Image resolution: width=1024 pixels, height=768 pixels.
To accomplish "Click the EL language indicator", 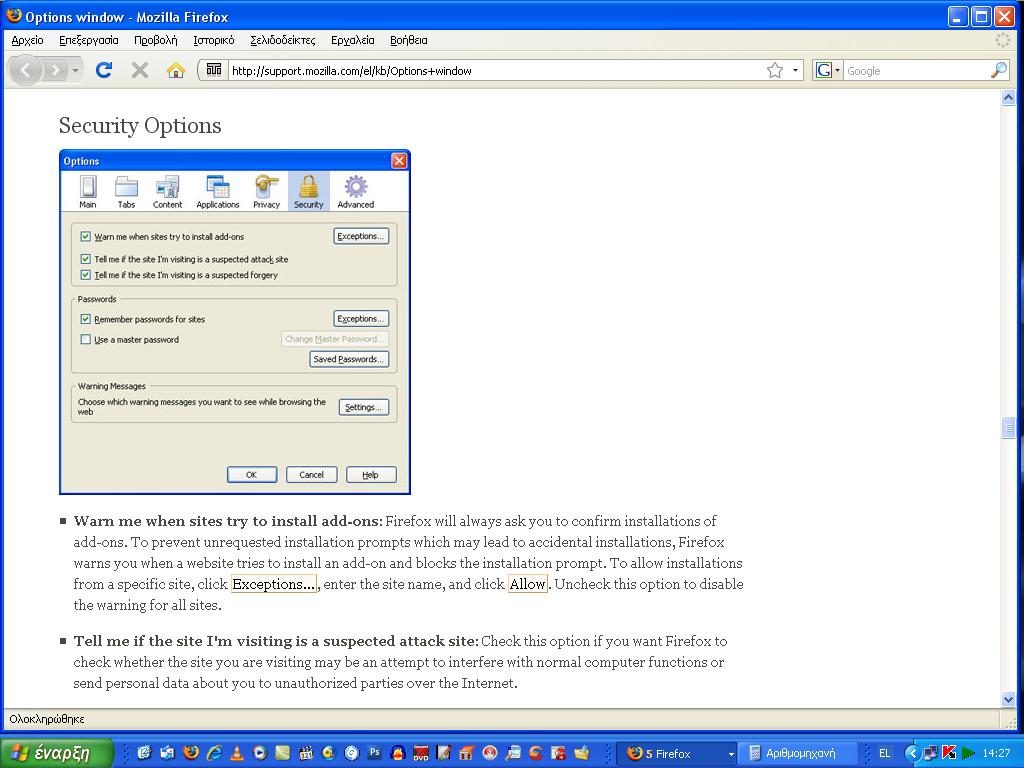I will click(885, 754).
